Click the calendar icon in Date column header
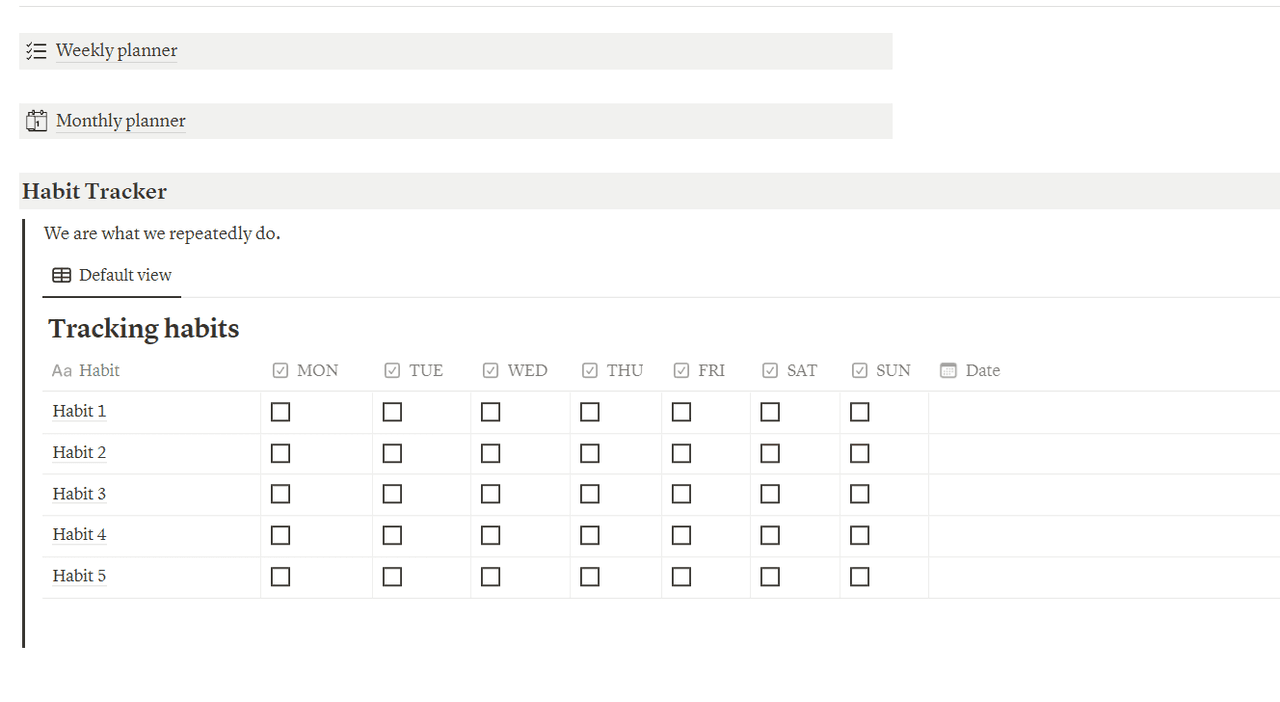 [x=948, y=371]
